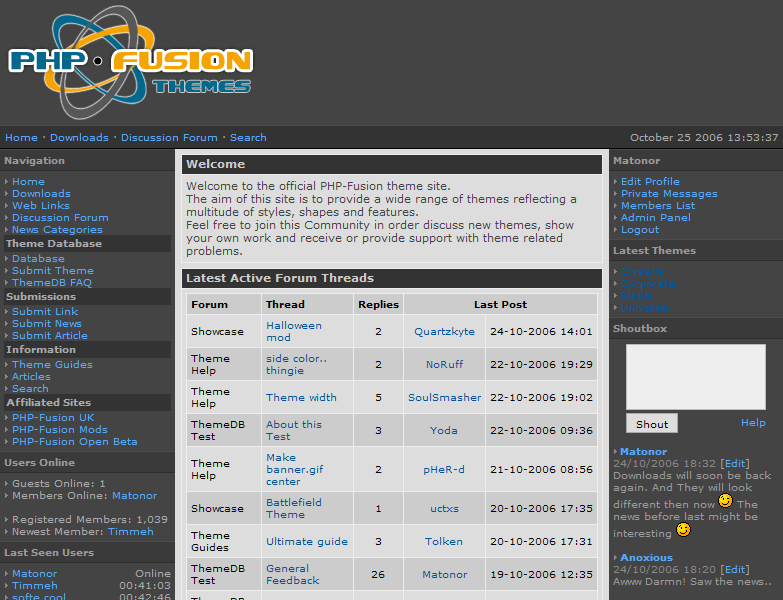Open Members List
The height and width of the screenshot is (600, 783).
point(658,206)
